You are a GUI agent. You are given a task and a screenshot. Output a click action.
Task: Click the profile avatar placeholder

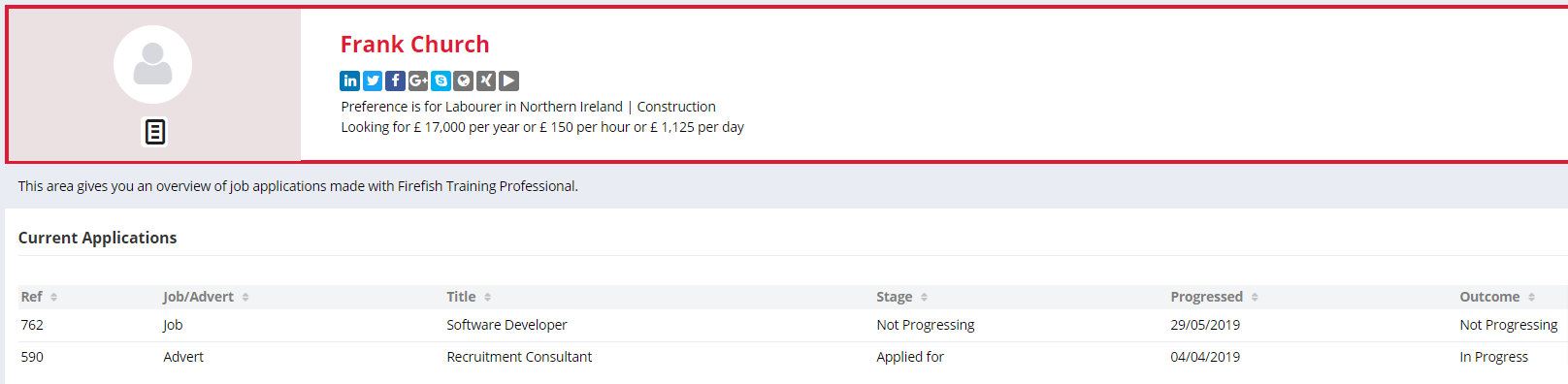(x=152, y=65)
